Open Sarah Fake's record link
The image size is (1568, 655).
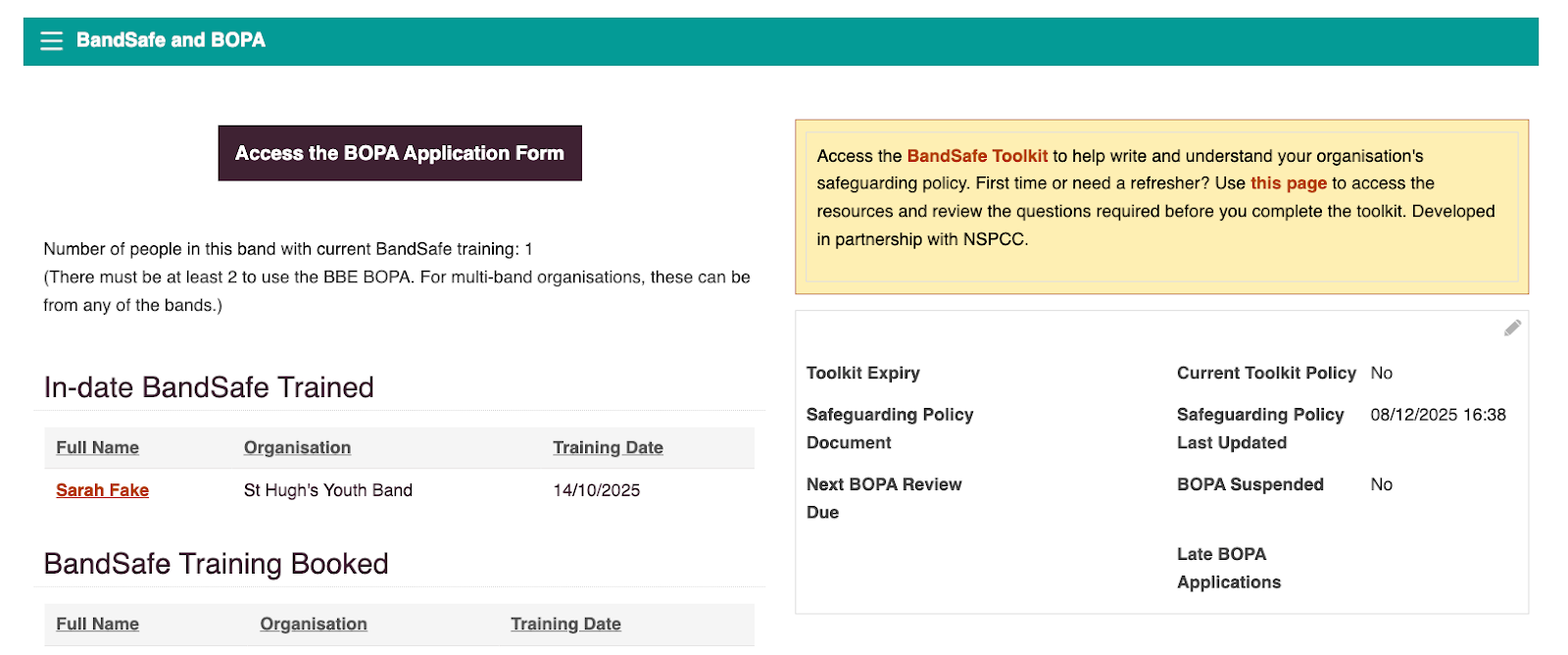click(102, 490)
